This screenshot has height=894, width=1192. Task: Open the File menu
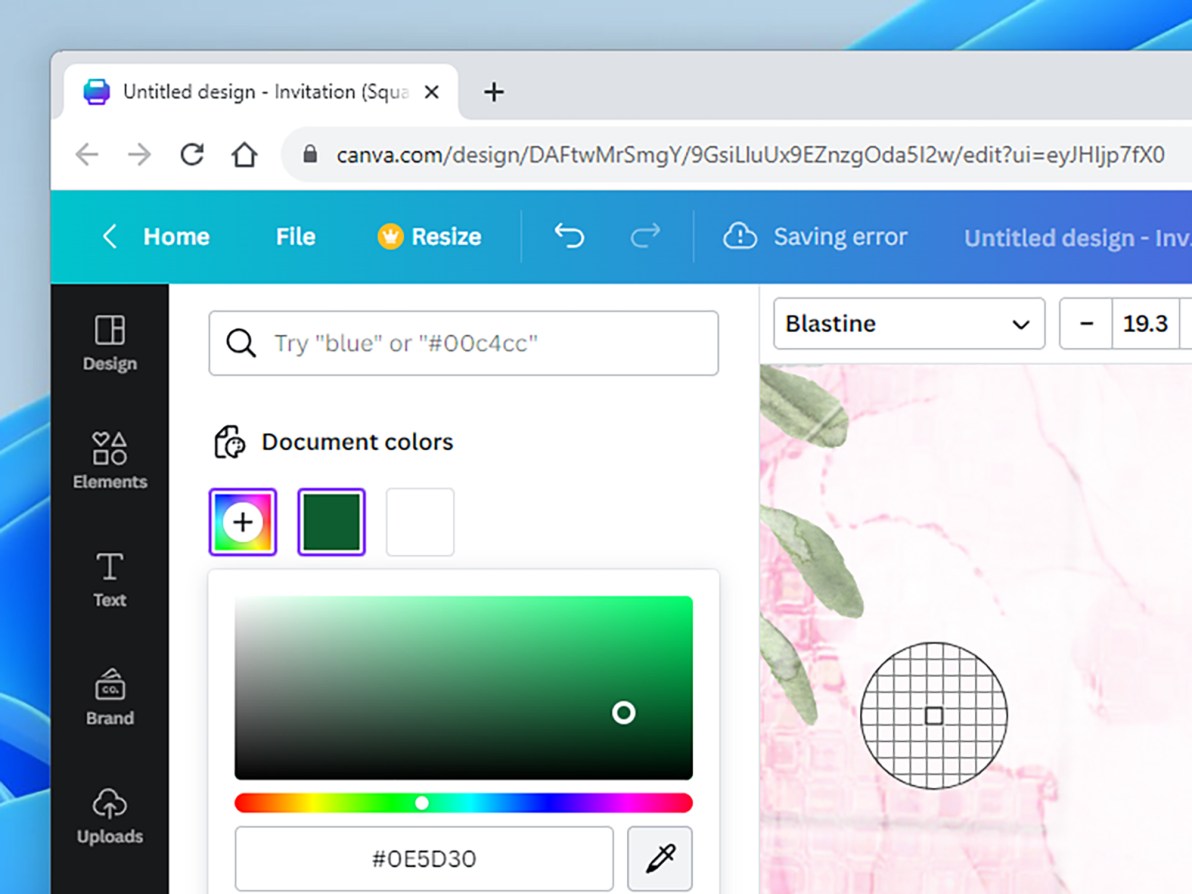pyautogui.click(x=294, y=236)
